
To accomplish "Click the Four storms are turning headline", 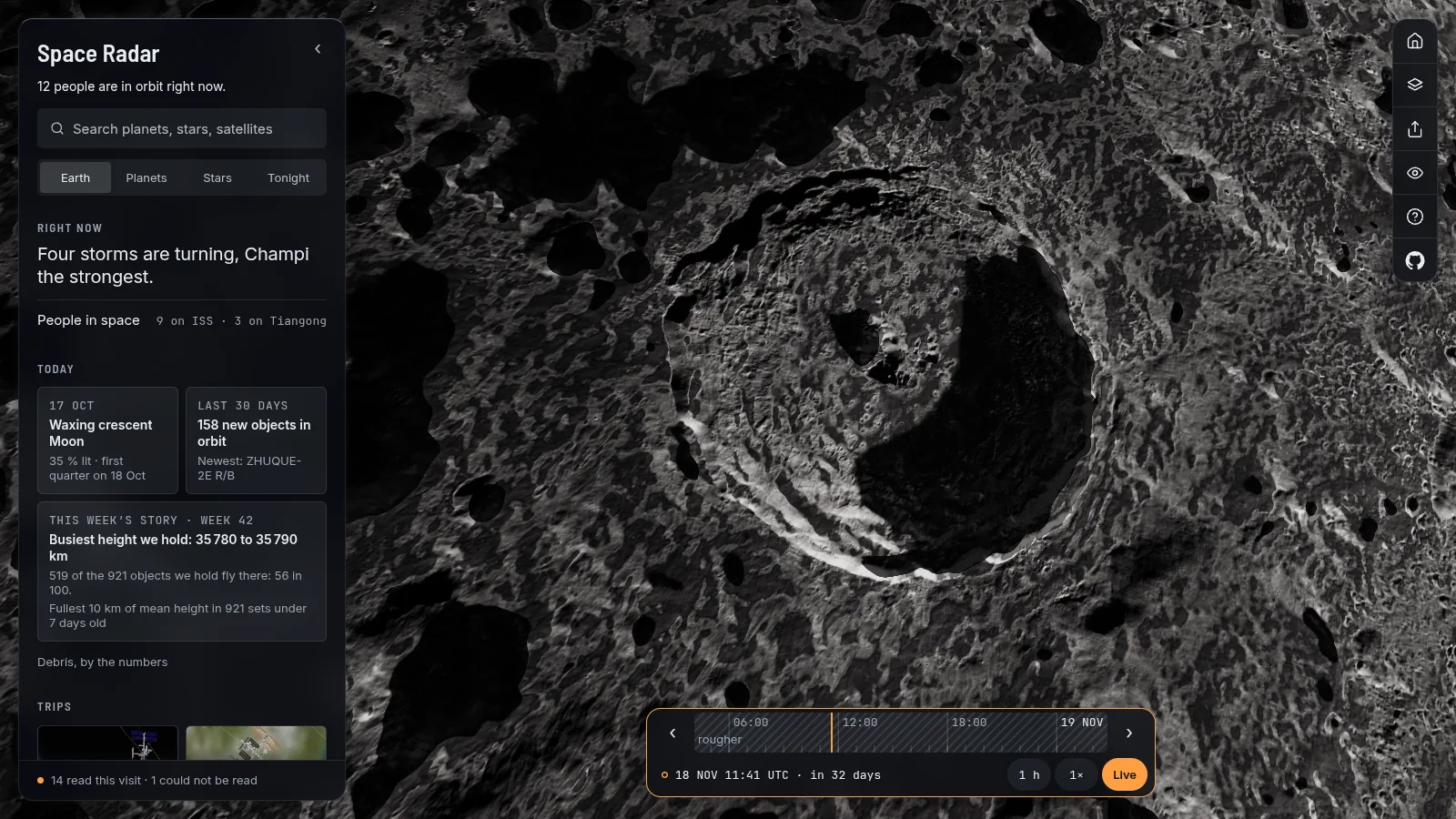I will (x=173, y=266).
